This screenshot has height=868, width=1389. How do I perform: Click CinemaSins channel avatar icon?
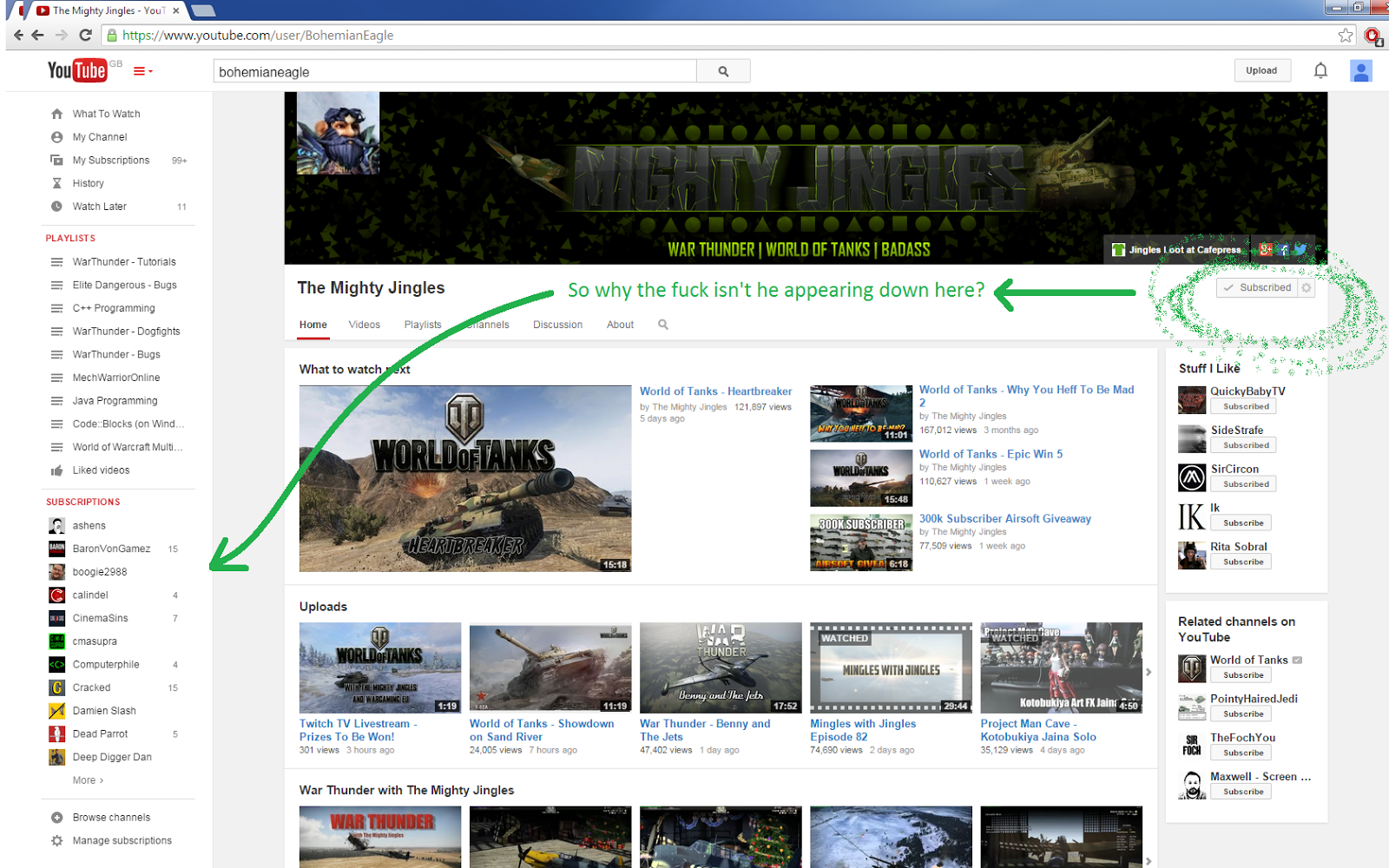(x=57, y=618)
